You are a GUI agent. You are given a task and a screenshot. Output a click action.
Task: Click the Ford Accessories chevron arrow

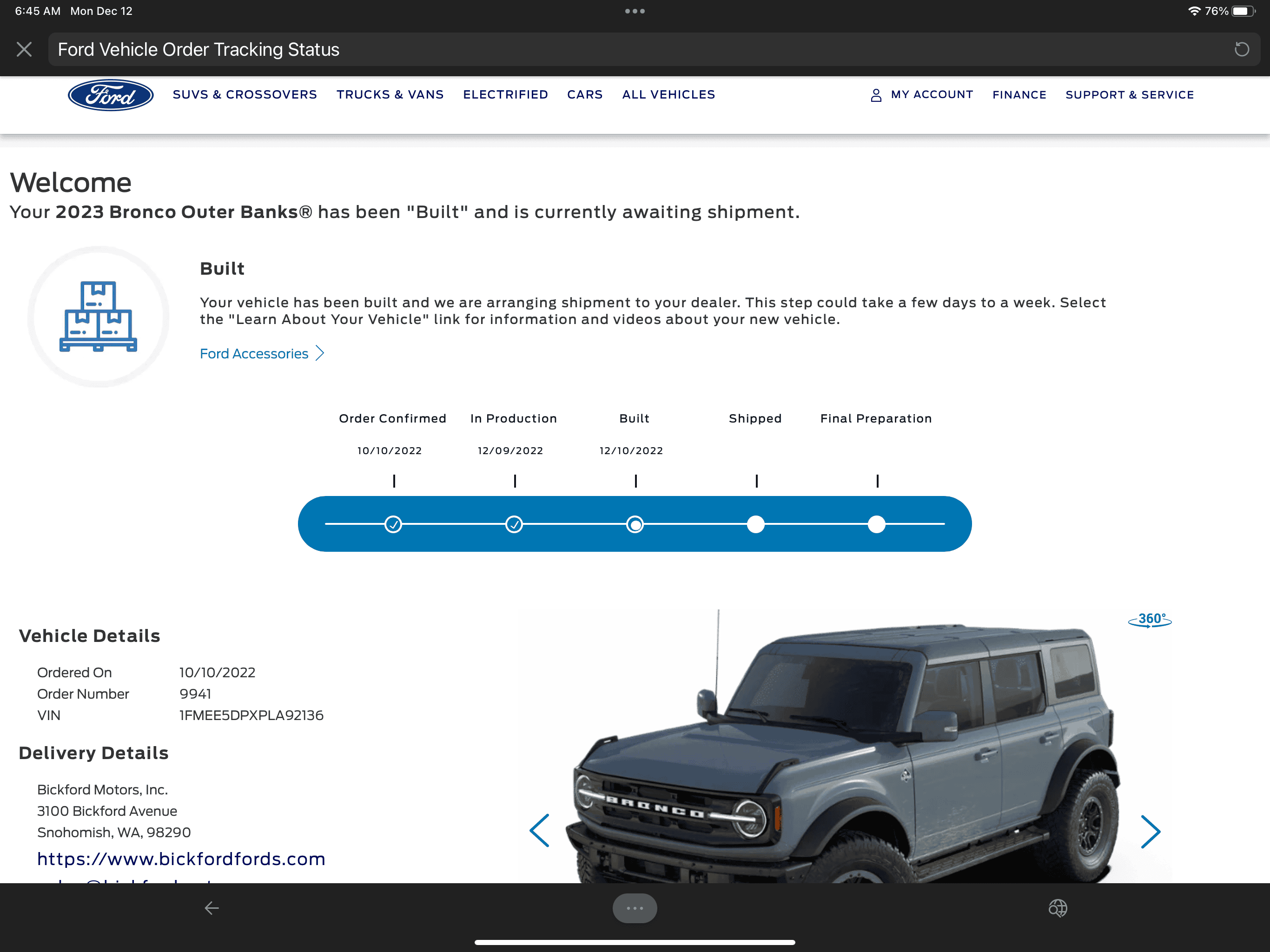(x=320, y=353)
